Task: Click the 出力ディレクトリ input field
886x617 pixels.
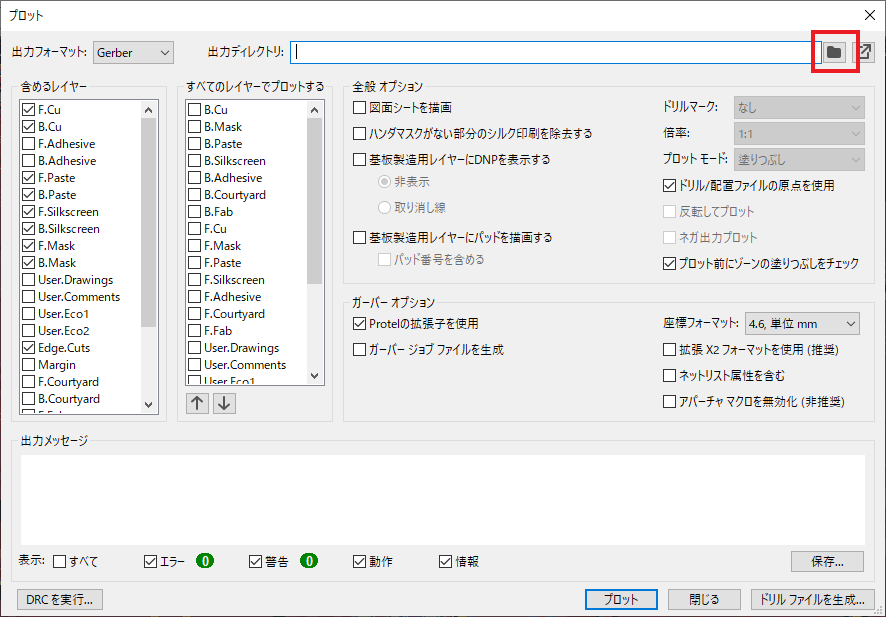Action: (556, 52)
